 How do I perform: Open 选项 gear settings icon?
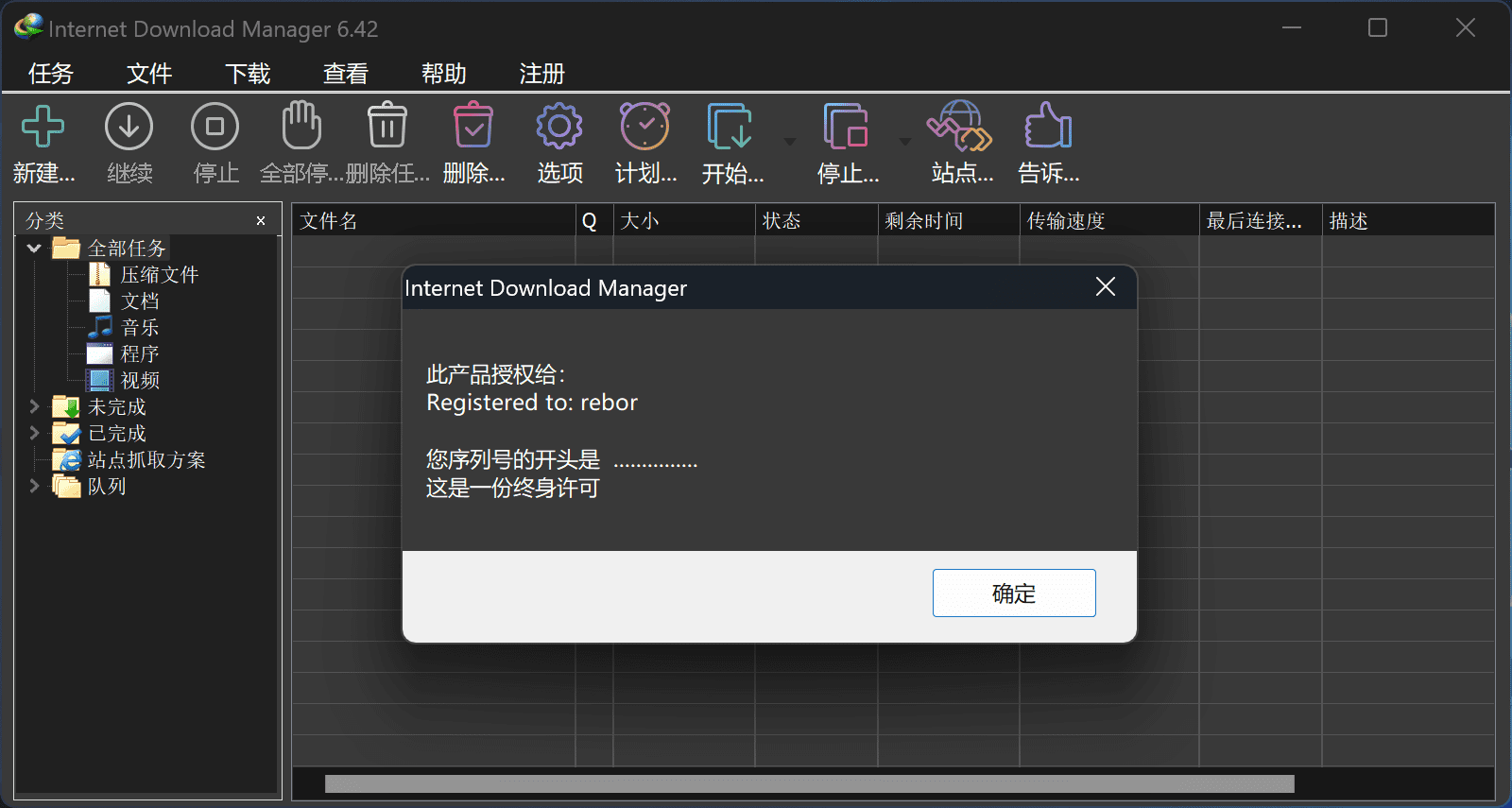(x=559, y=126)
